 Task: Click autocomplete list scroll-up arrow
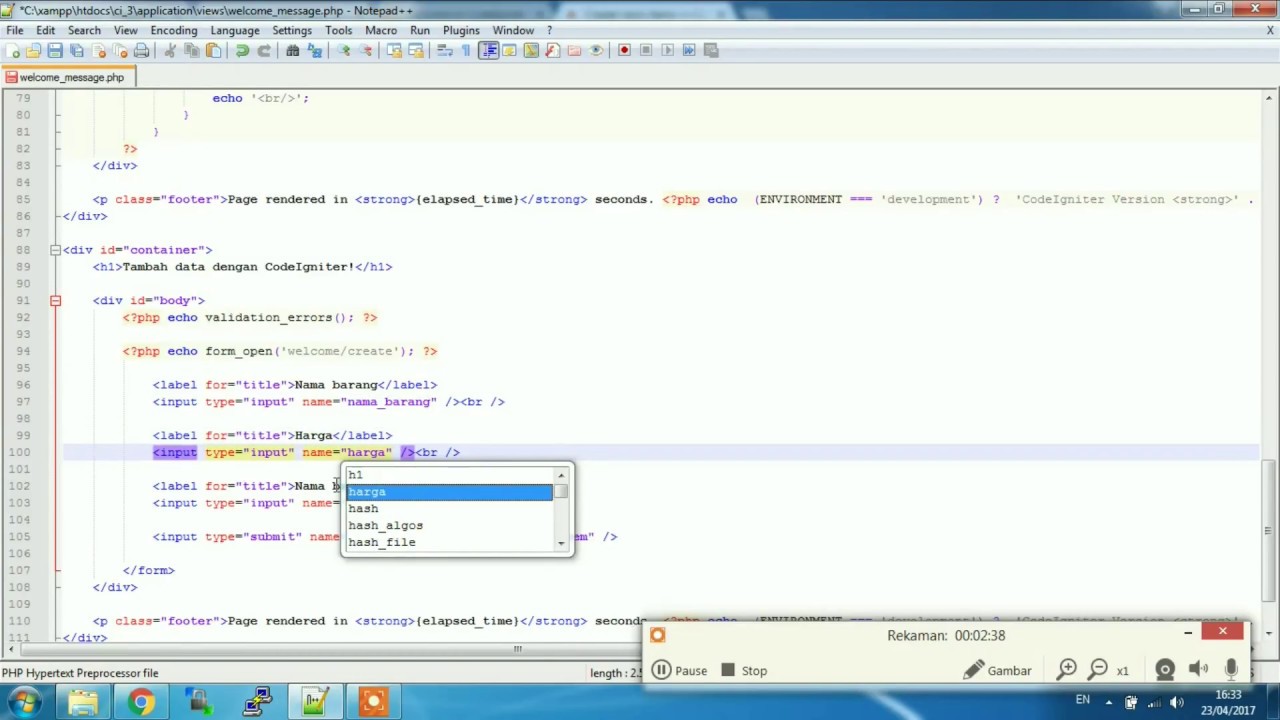[x=561, y=475]
